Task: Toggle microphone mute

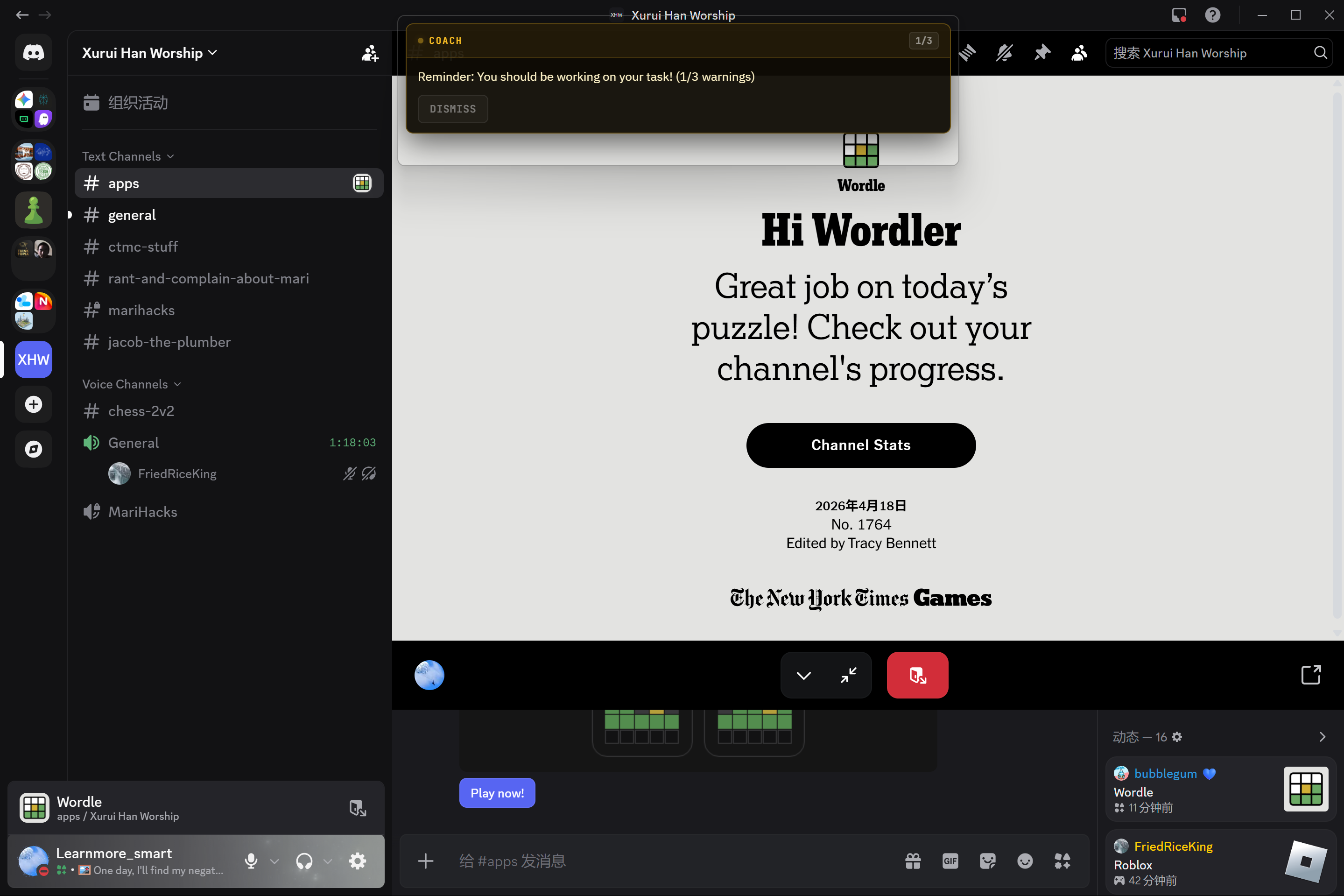Action: 251,861
